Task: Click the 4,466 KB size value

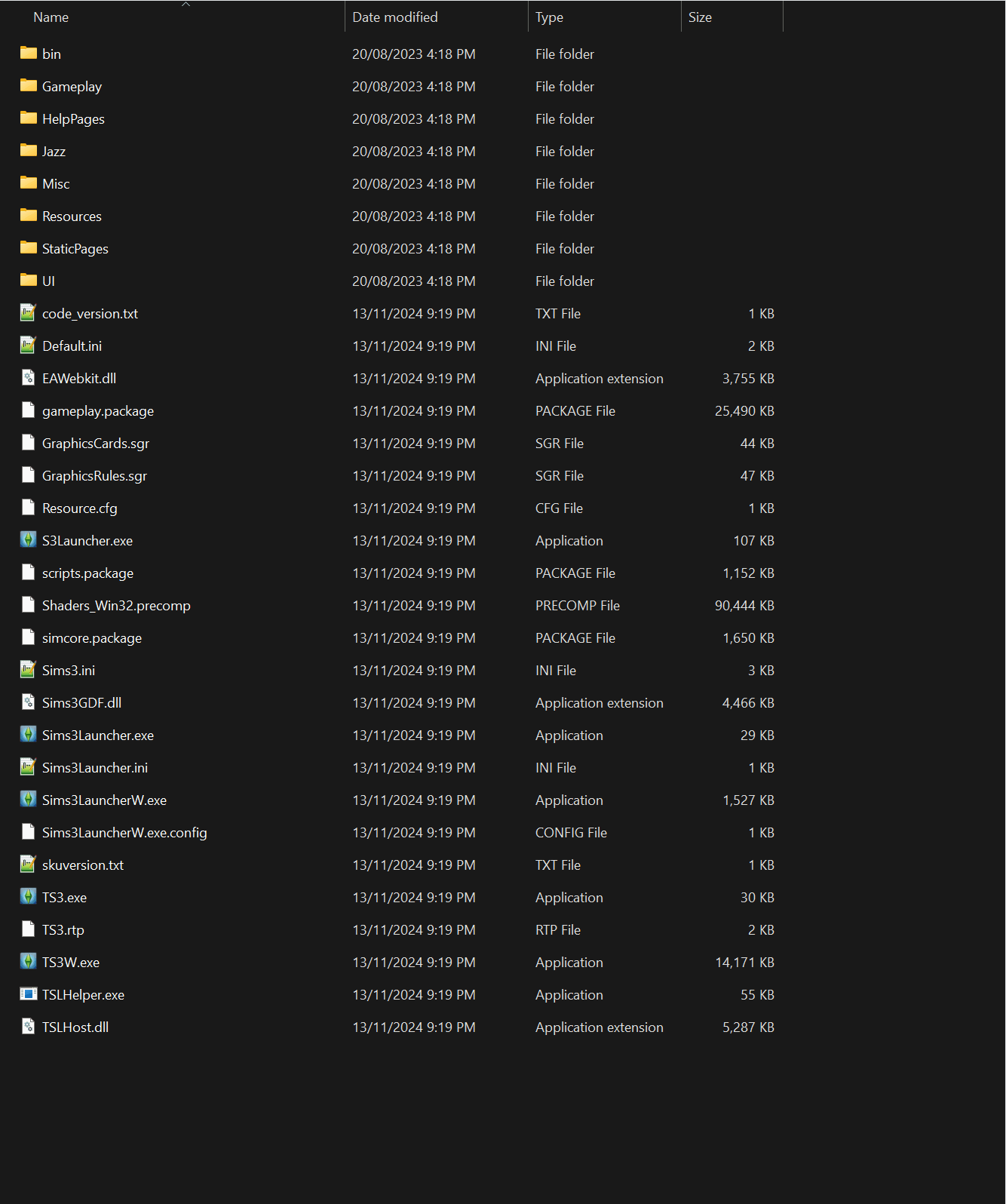Action: tap(748, 702)
